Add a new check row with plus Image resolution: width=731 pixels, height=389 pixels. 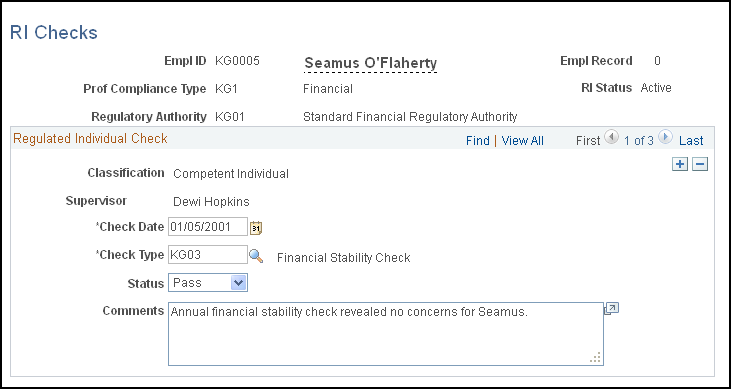680,164
